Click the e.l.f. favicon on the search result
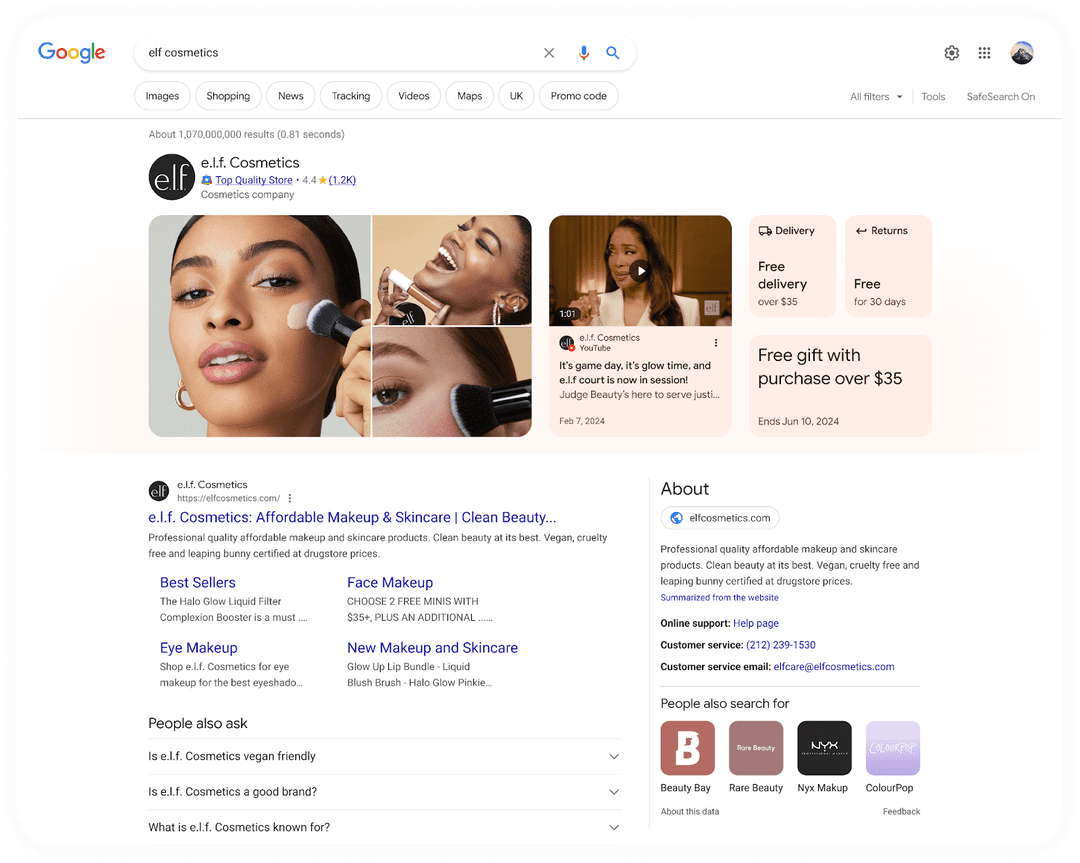The width and height of the screenshot is (1080, 863). pos(159,491)
